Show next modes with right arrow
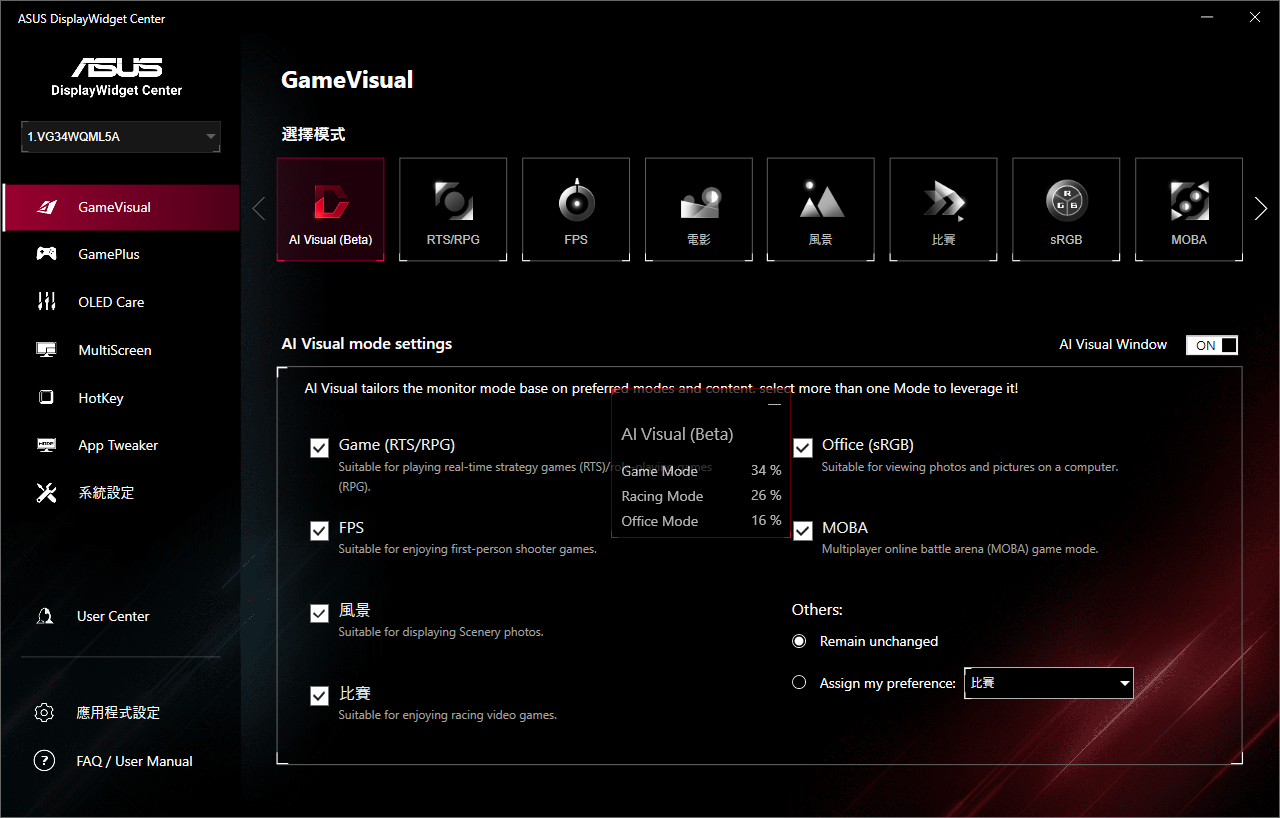The image size is (1280, 818). point(1261,209)
